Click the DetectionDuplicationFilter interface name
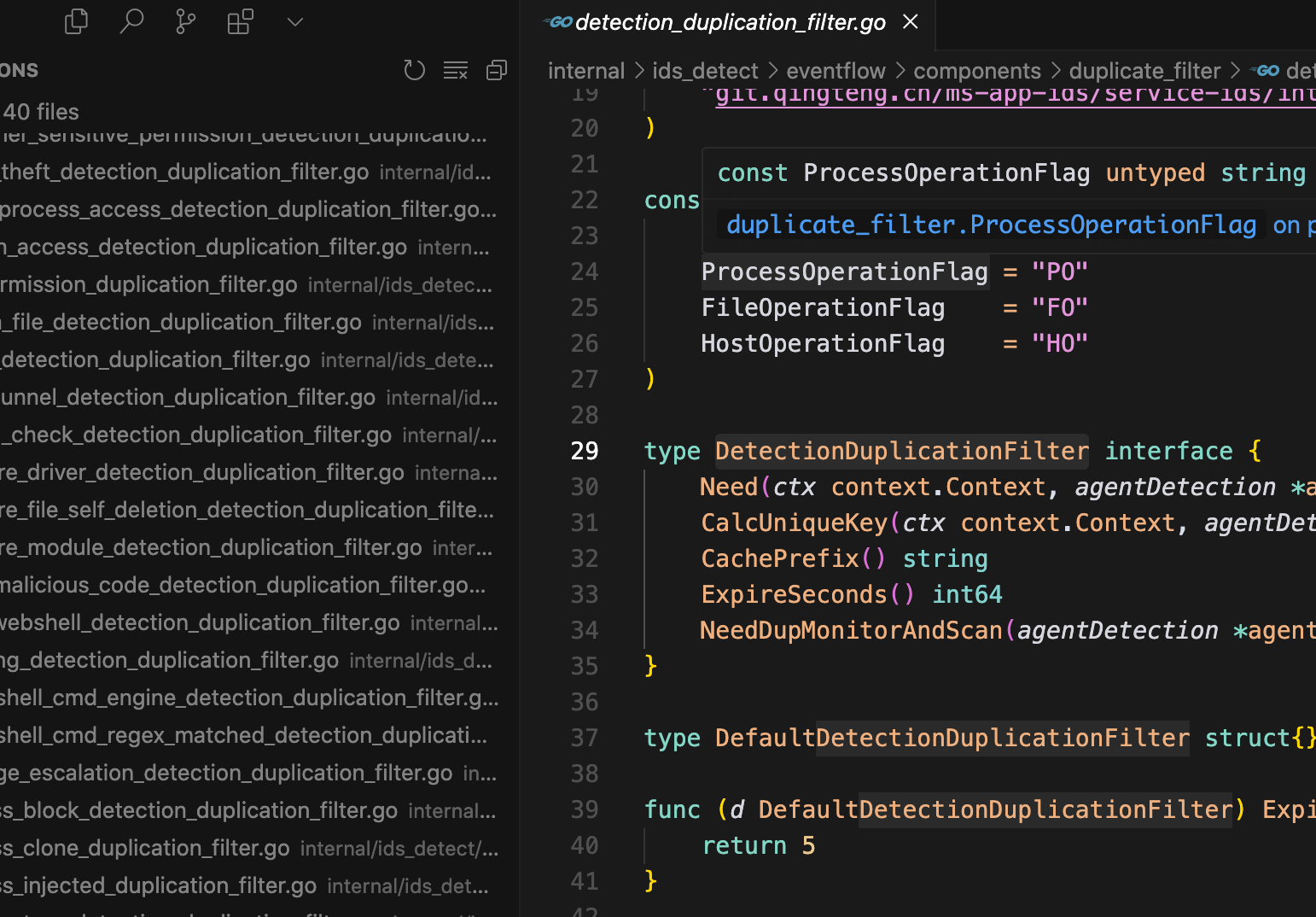This screenshot has width=1316, height=917. tap(901, 451)
